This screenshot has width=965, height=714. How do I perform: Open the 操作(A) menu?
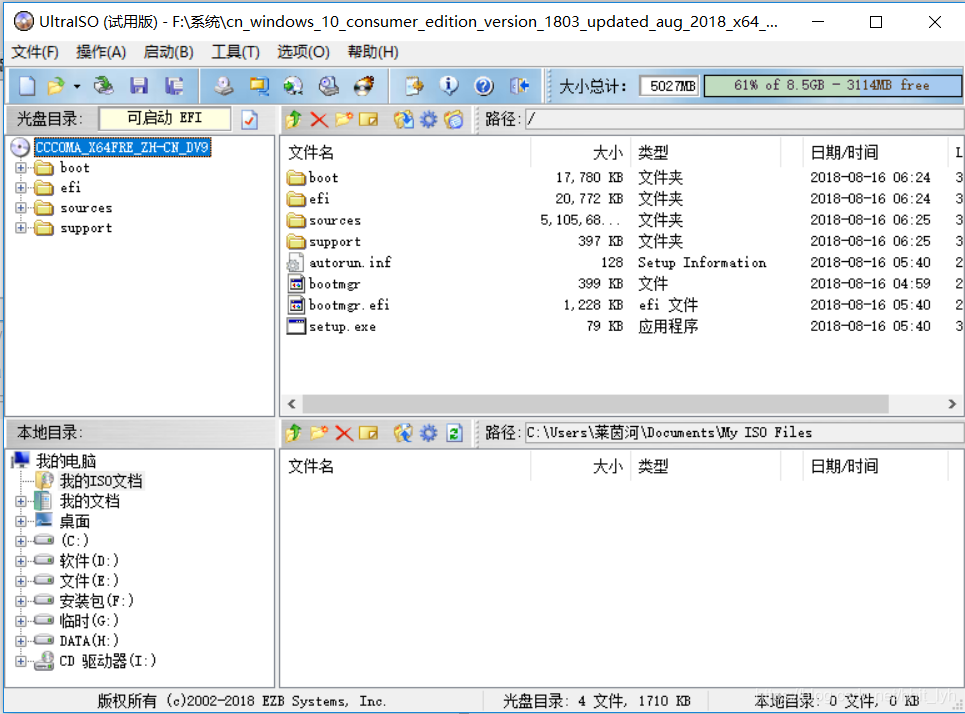tap(101, 52)
